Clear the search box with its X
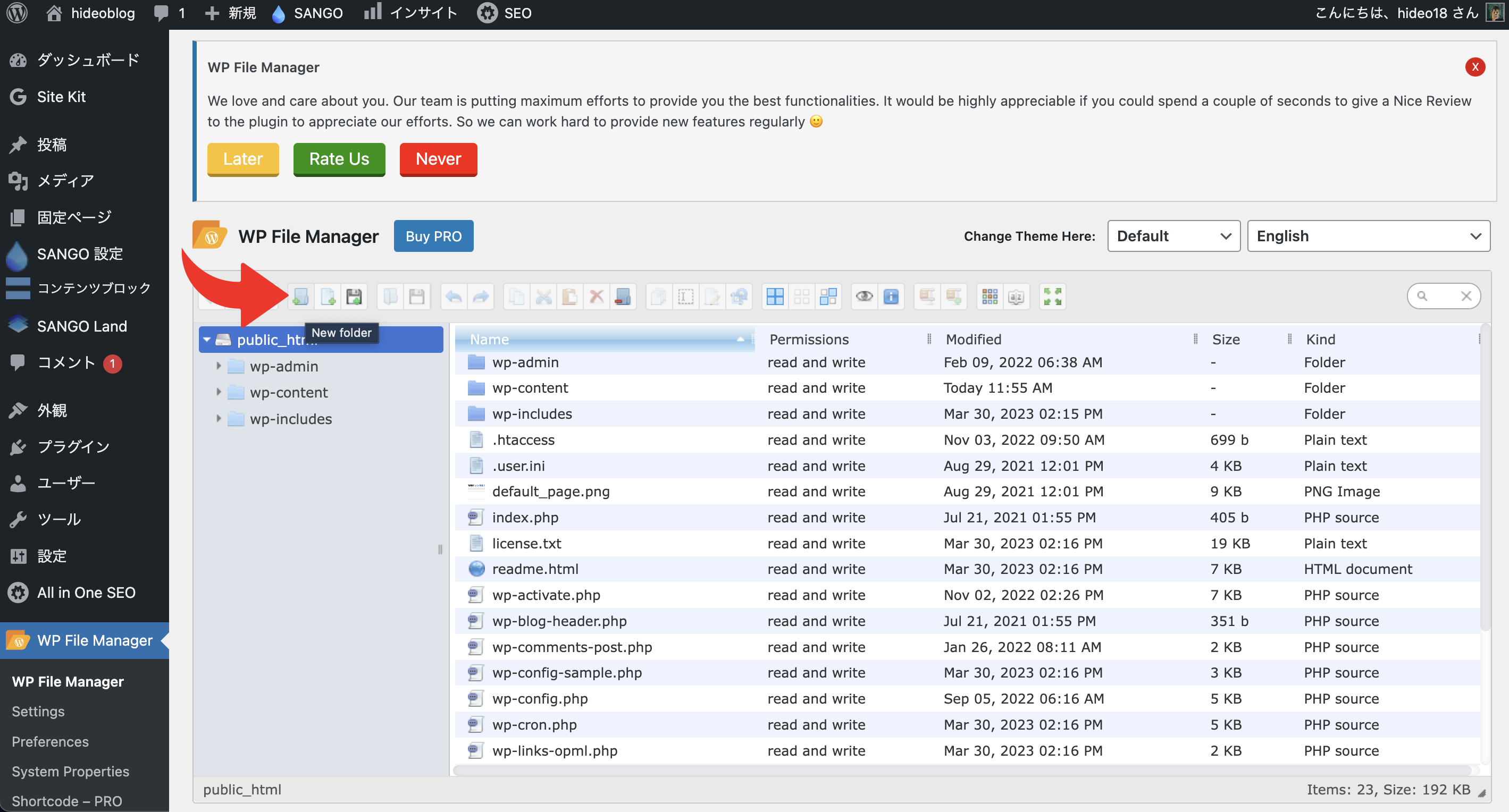 click(x=1466, y=296)
